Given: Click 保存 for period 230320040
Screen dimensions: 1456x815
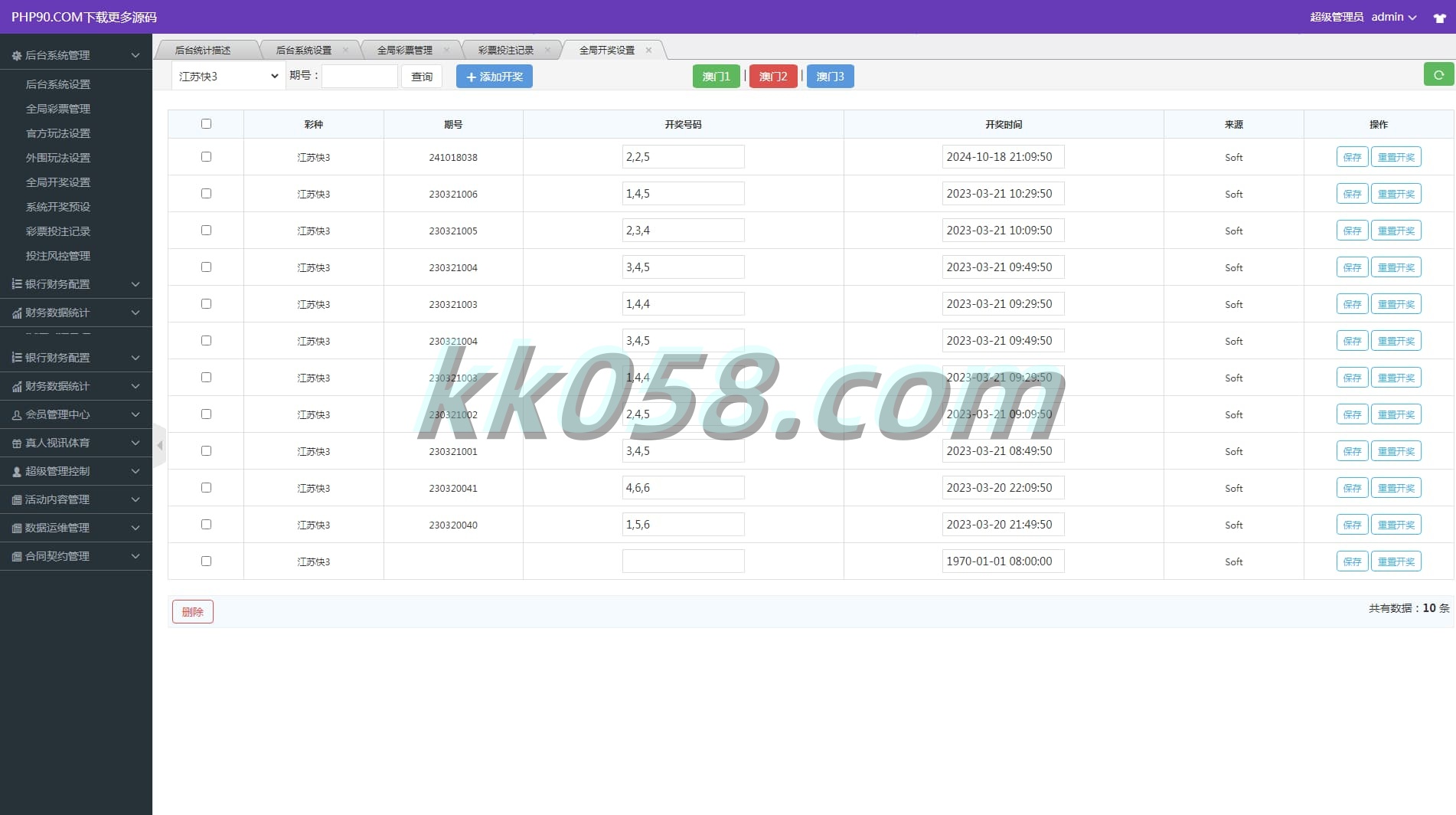Looking at the screenshot, I should [x=1352, y=525].
